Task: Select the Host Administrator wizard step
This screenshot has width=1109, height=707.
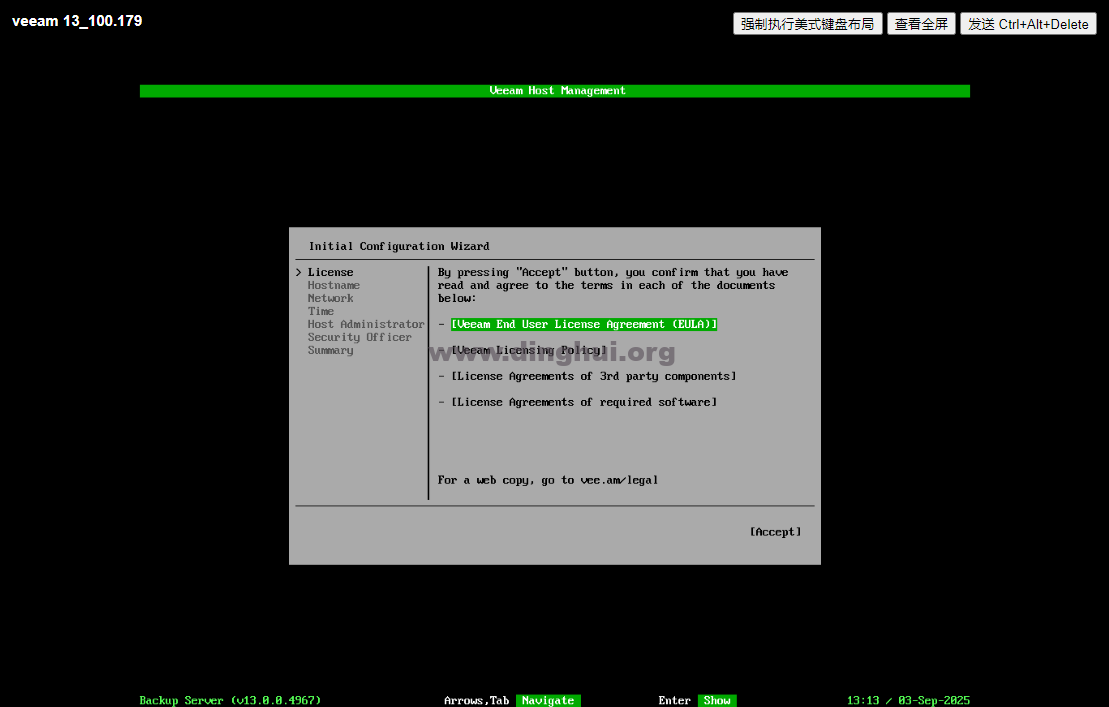Action: [x=366, y=324]
